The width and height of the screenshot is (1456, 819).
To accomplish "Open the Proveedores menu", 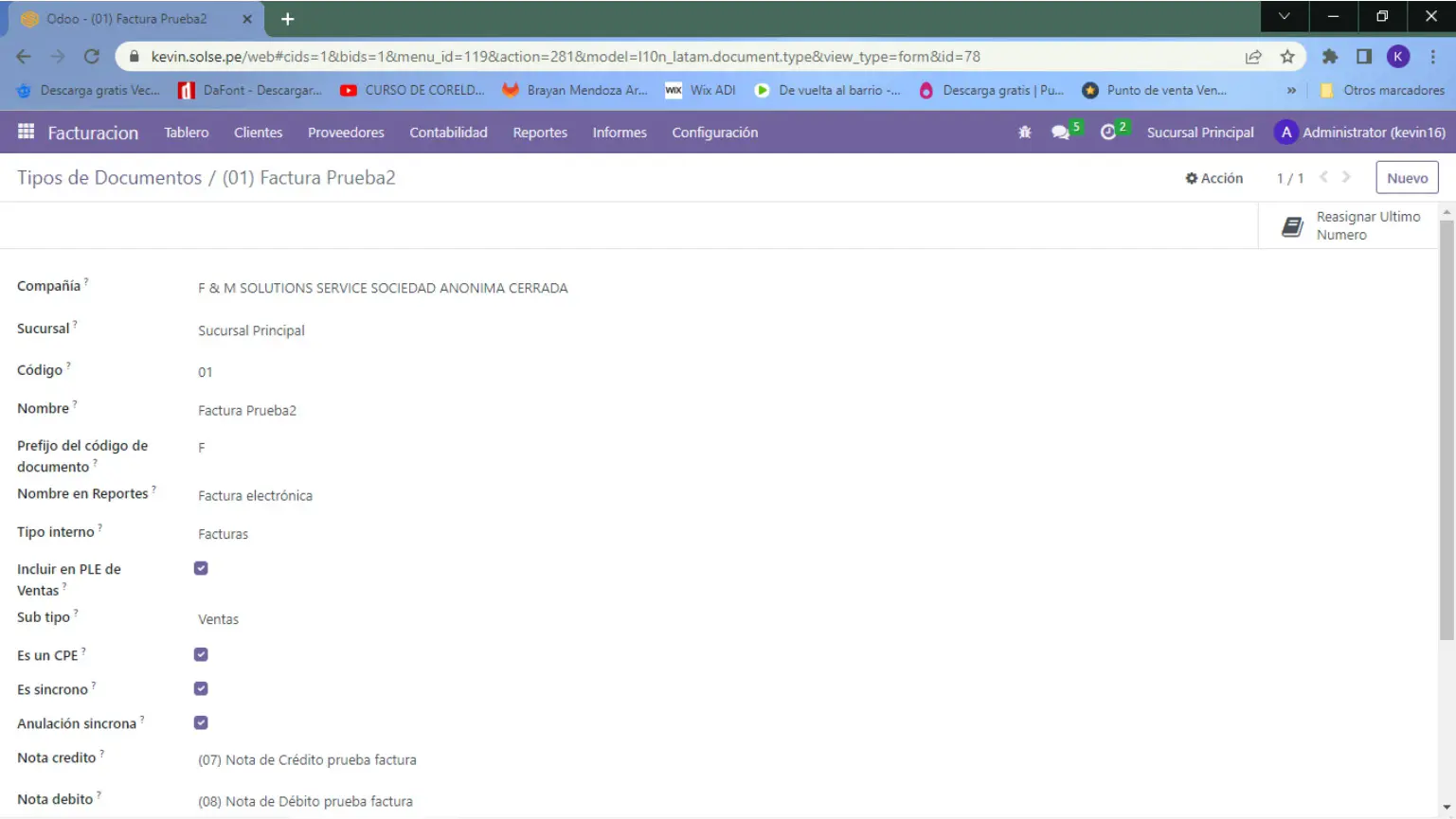I will [346, 133].
